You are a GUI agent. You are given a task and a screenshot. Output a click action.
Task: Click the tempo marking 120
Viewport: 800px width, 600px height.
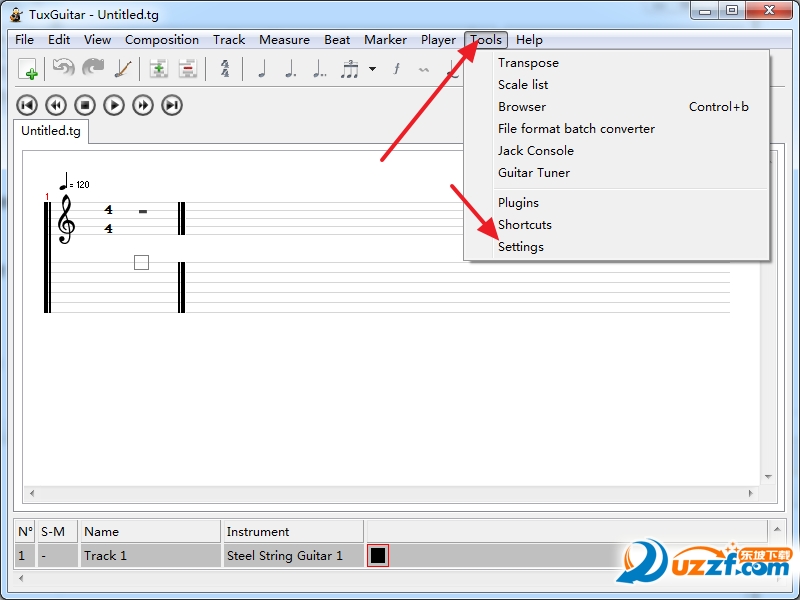[x=74, y=182]
